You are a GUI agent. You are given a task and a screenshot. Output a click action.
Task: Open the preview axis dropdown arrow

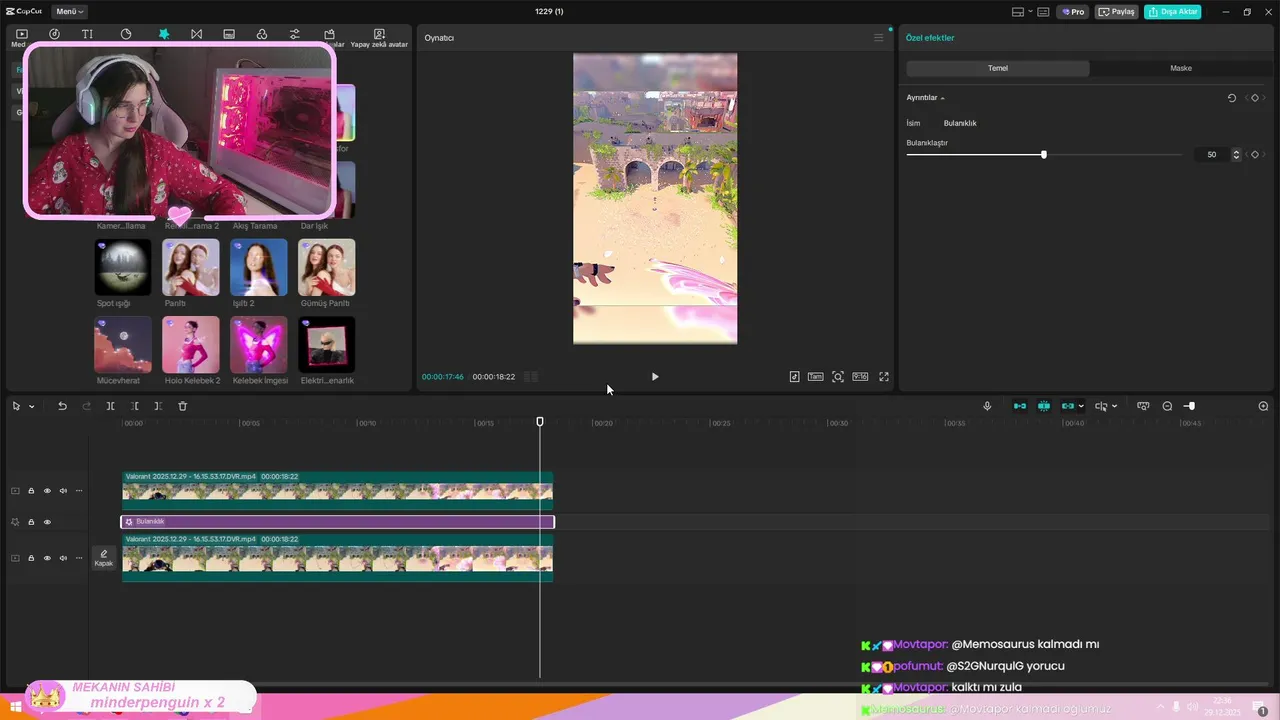click(x=1114, y=407)
